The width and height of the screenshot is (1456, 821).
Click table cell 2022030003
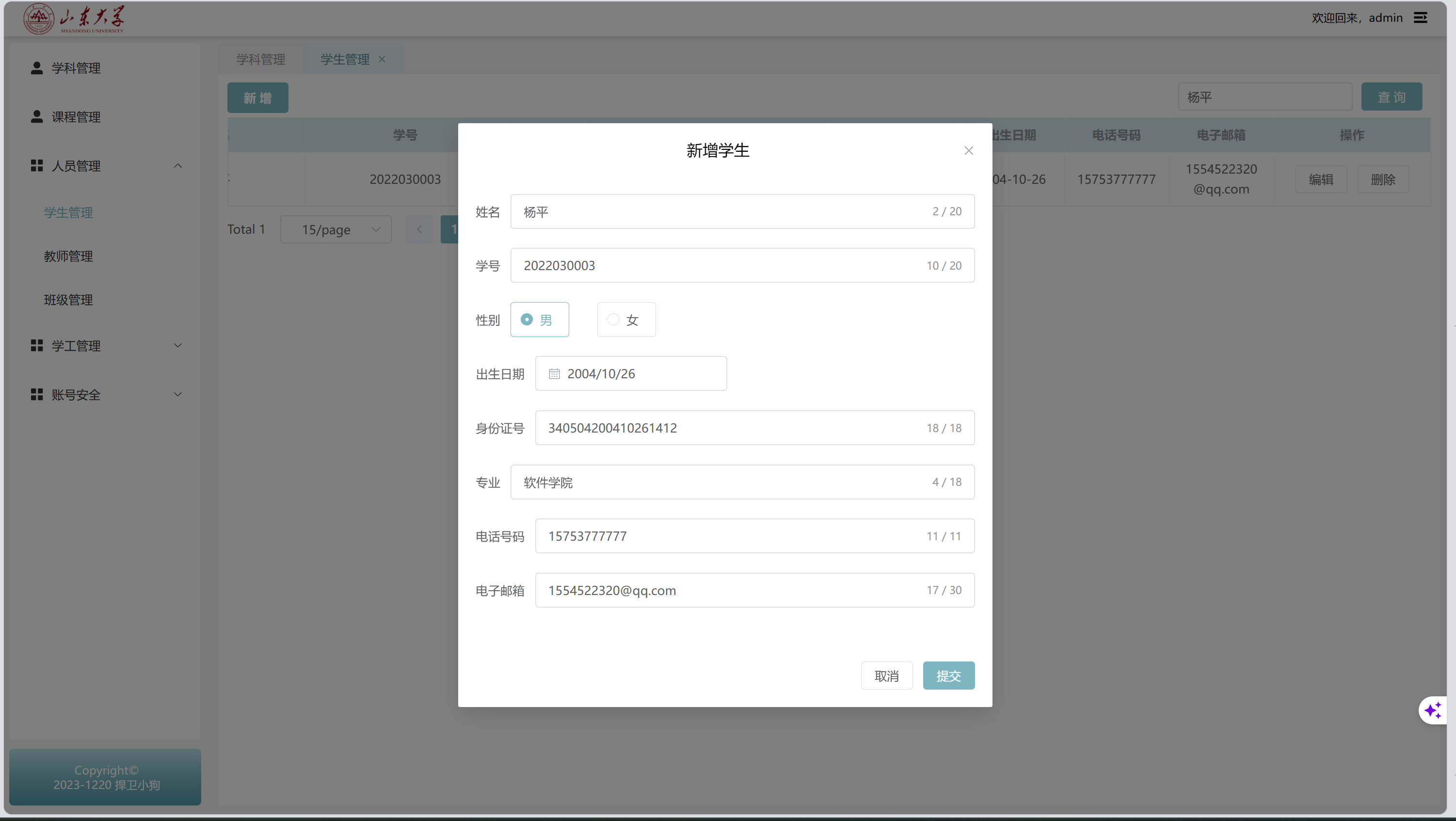[405, 179]
